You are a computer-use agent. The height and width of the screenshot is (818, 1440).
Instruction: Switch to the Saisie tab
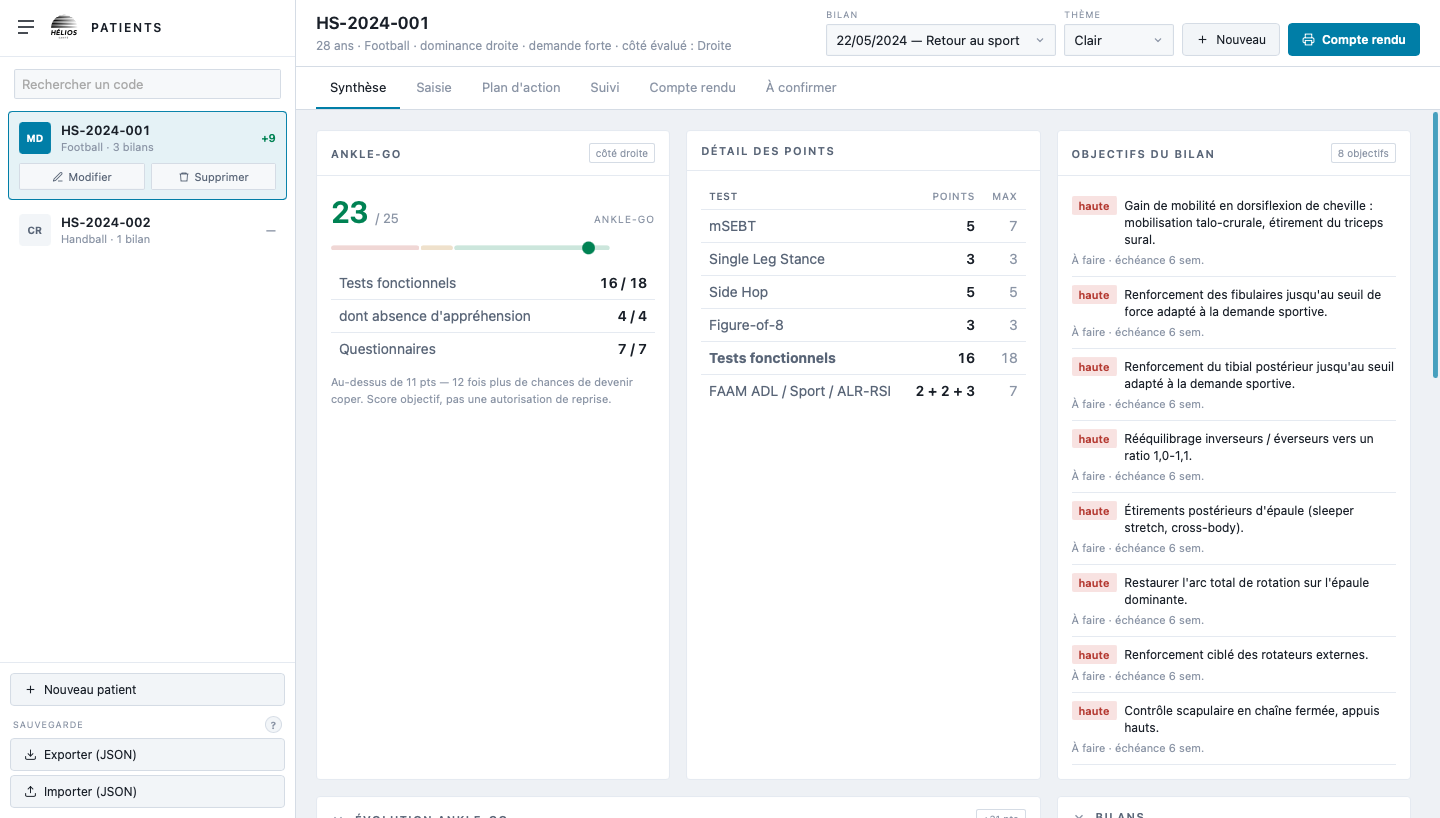tap(434, 88)
